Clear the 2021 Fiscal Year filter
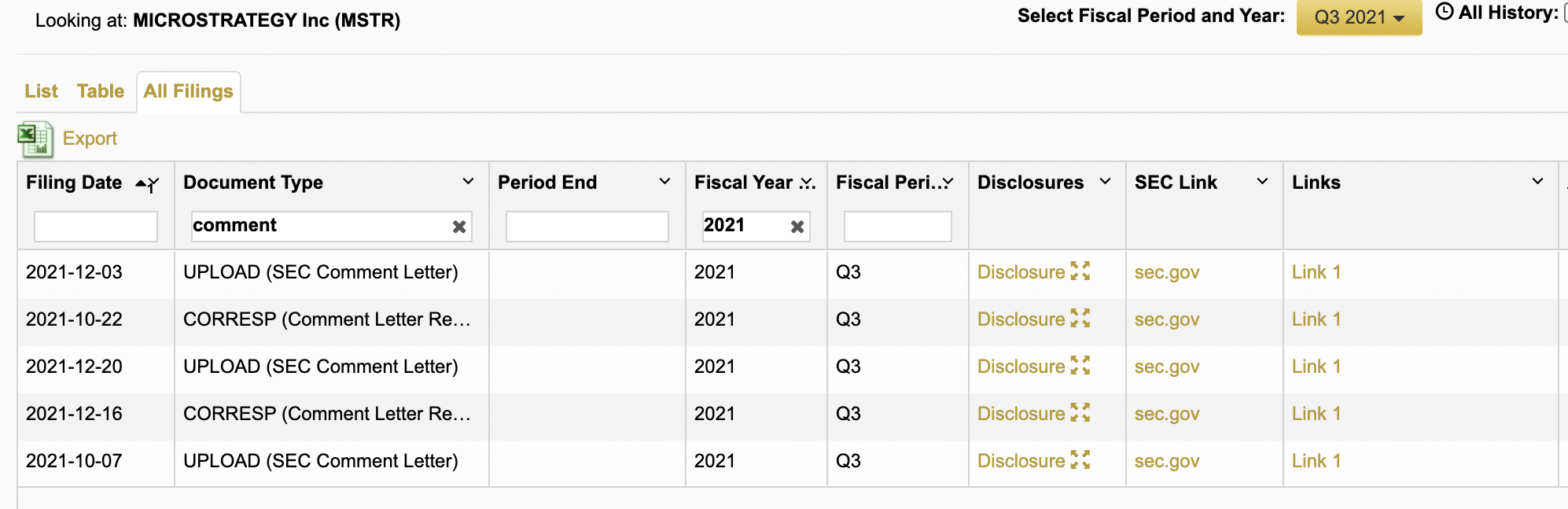This screenshot has height=509, width=1568. (797, 227)
